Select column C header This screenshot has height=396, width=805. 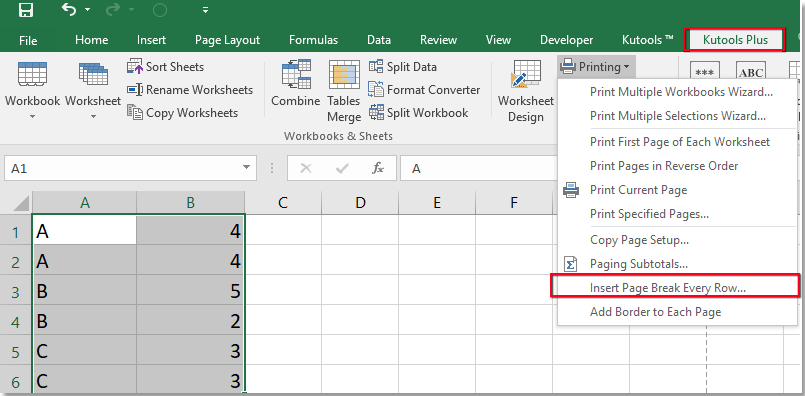pyautogui.click(x=283, y=203)
